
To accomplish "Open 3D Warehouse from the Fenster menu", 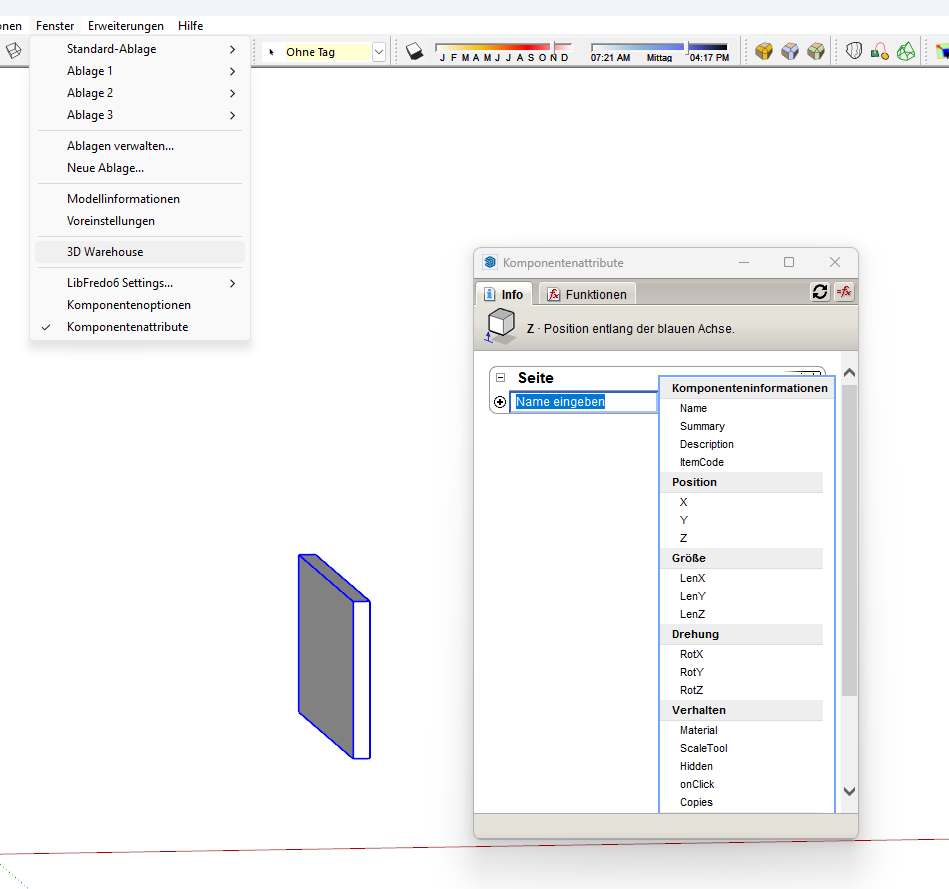I will tap(105, 252).
